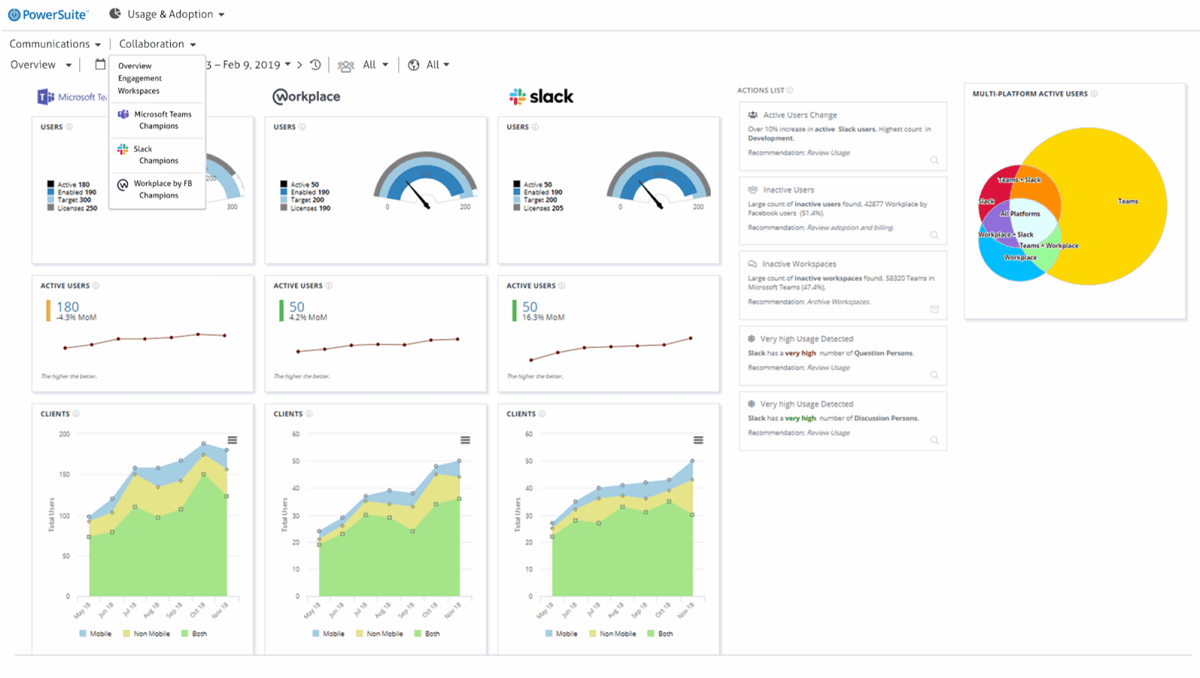Show info for Workplace USERS panel
The width and height of the screenshot is (1200, 678).
(x=303, y=127)
